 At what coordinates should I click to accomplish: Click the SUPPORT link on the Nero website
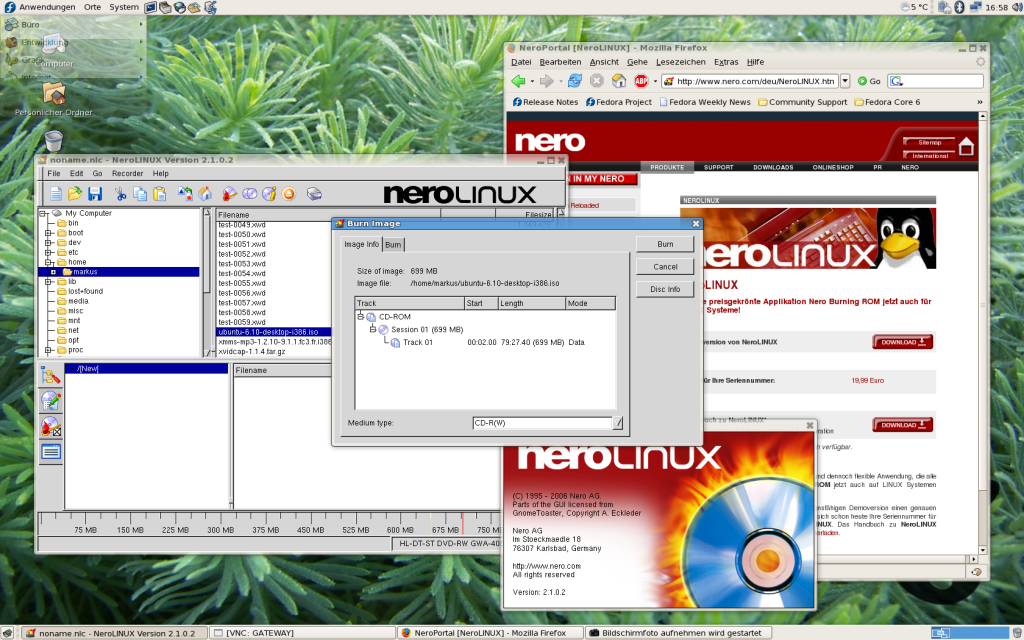pos(718,167)
